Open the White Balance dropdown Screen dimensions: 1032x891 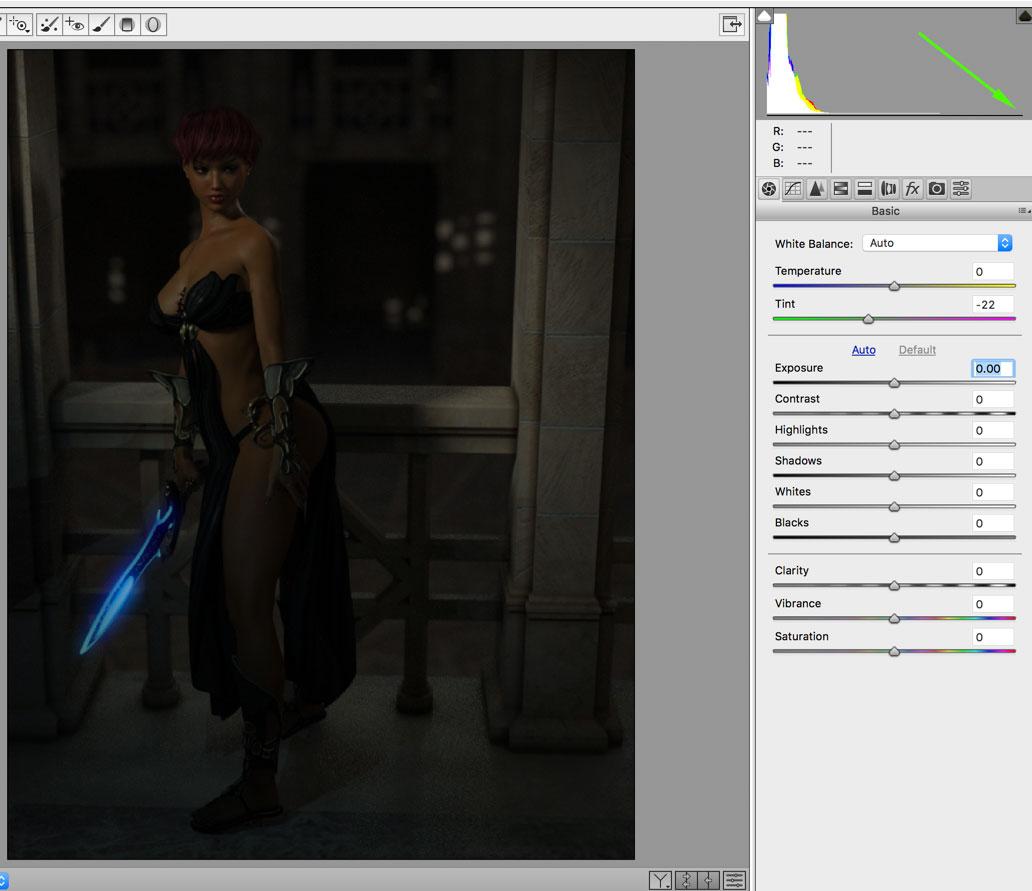click(x=1004, y=243)
